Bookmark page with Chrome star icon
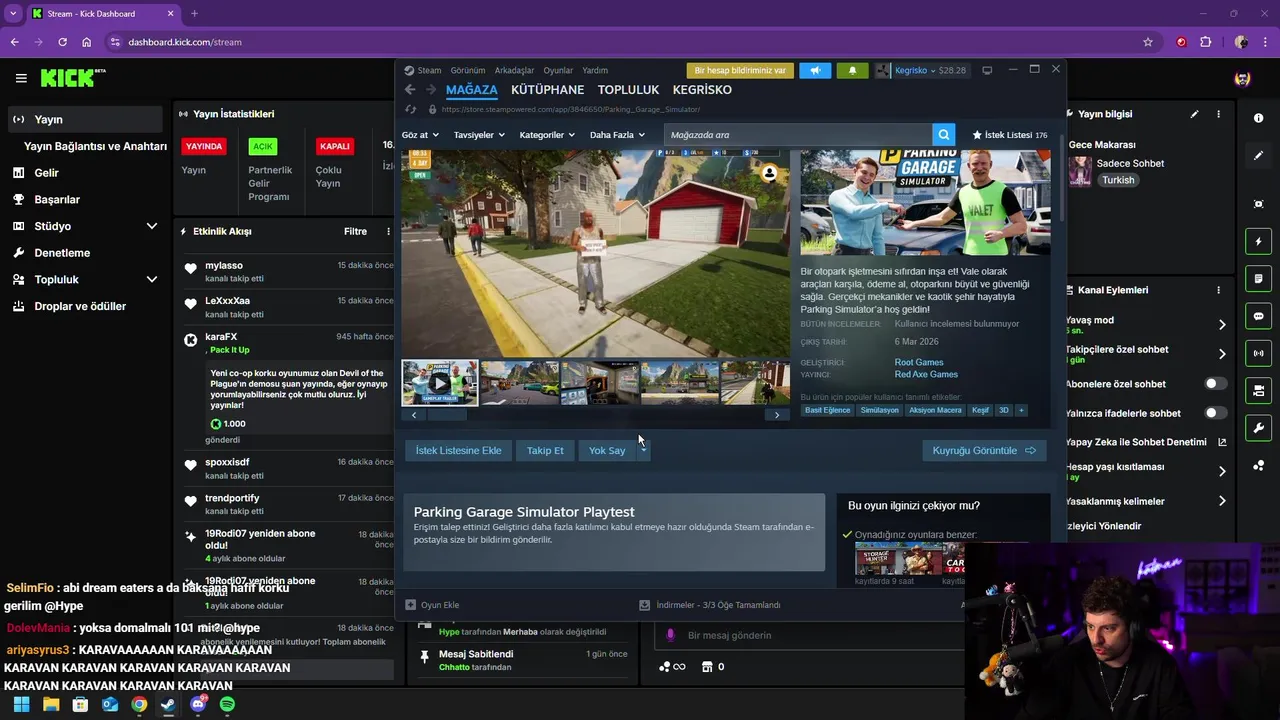The height and width of the screenshot is (720, 1280). coord(1148,42)
